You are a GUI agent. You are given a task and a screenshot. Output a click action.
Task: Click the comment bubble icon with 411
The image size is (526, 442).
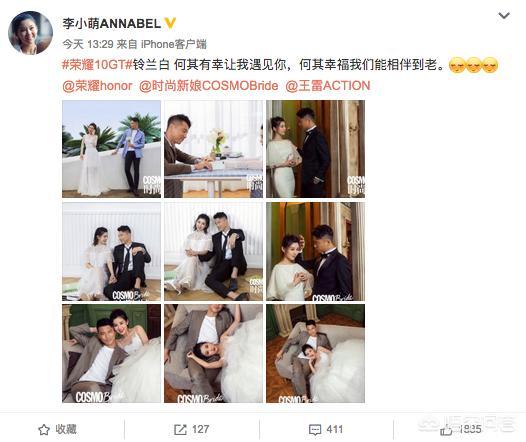pyautogui.click(x=315, y=430)
